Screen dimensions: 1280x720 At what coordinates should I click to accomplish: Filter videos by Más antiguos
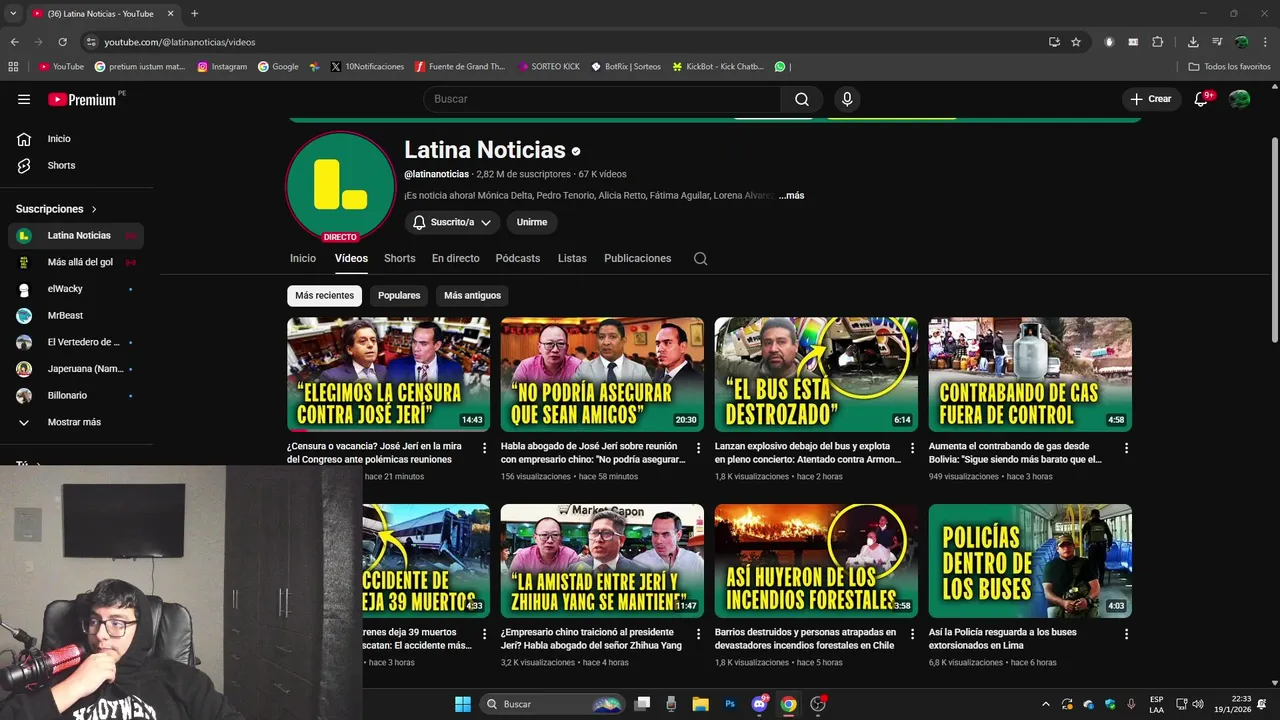[x=472, y=295]
